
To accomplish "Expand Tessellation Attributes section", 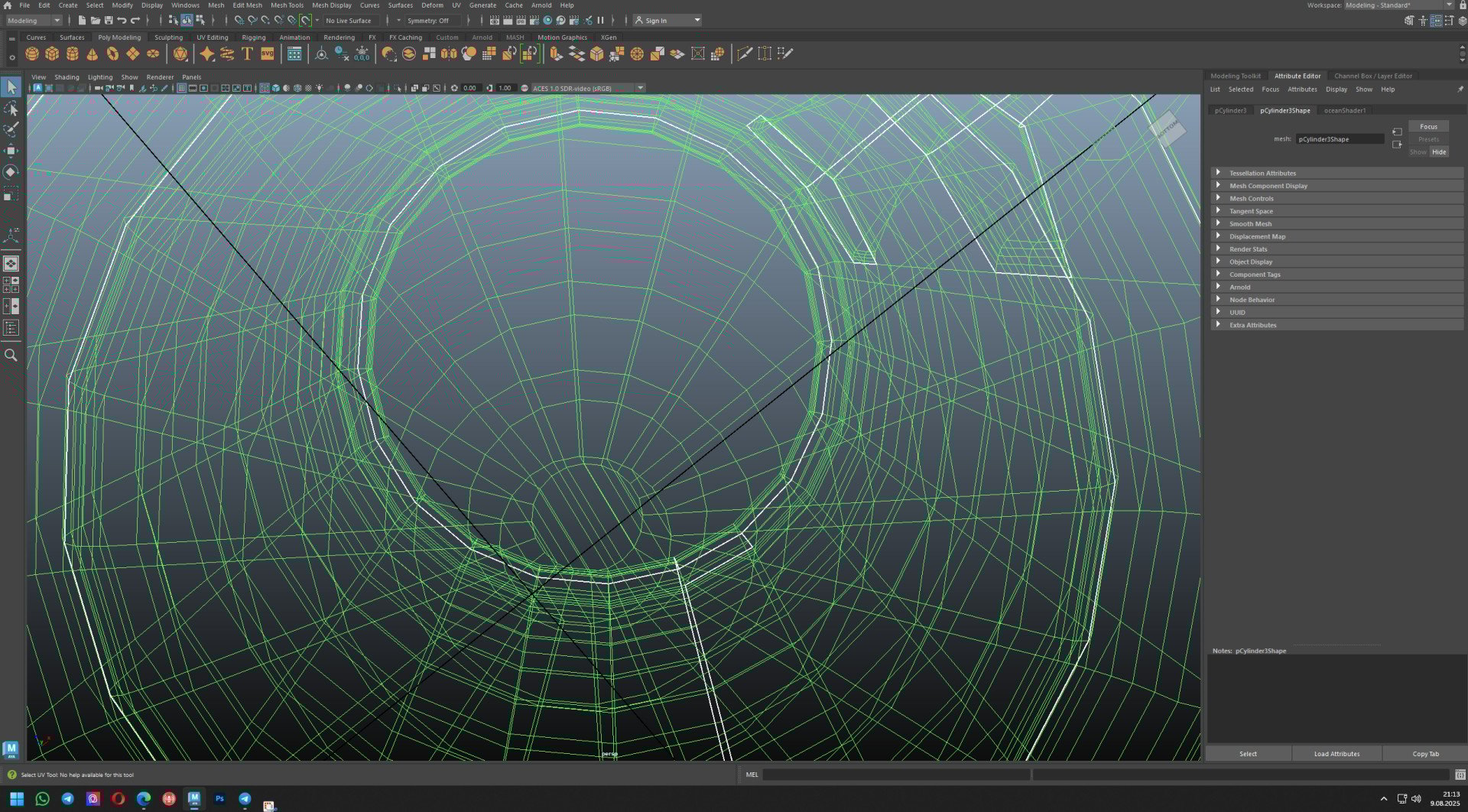I will [1337, 173].
